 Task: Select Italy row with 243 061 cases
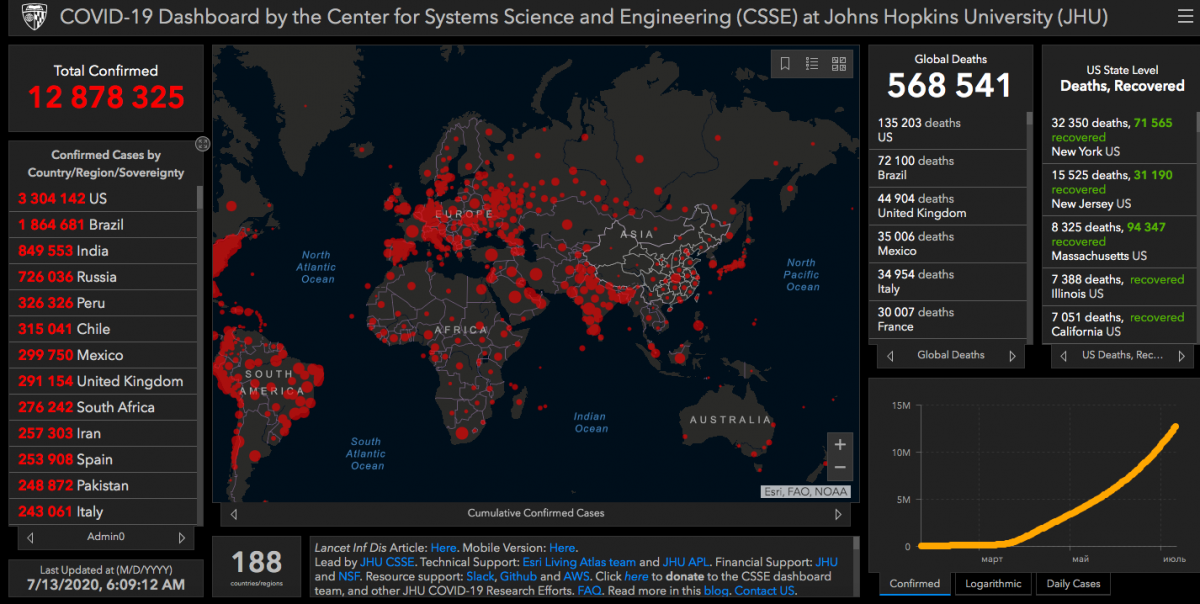coord(104,511)
